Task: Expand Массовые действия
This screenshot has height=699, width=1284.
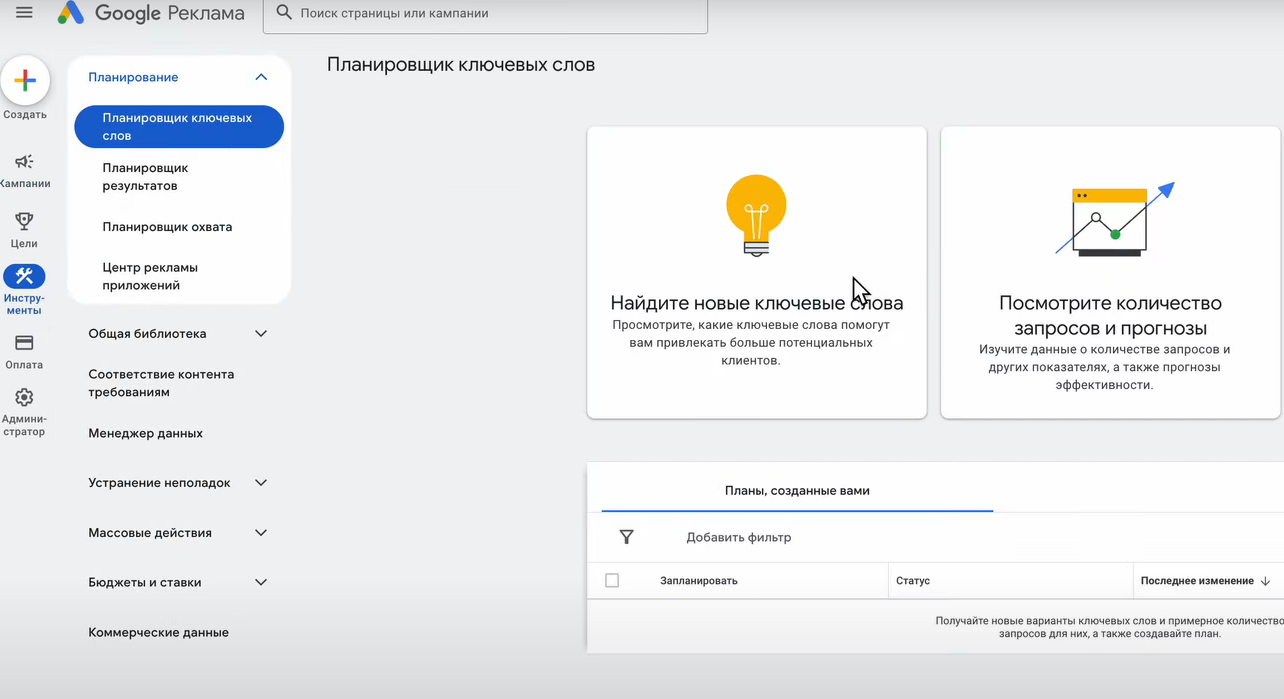Action: 260,532
